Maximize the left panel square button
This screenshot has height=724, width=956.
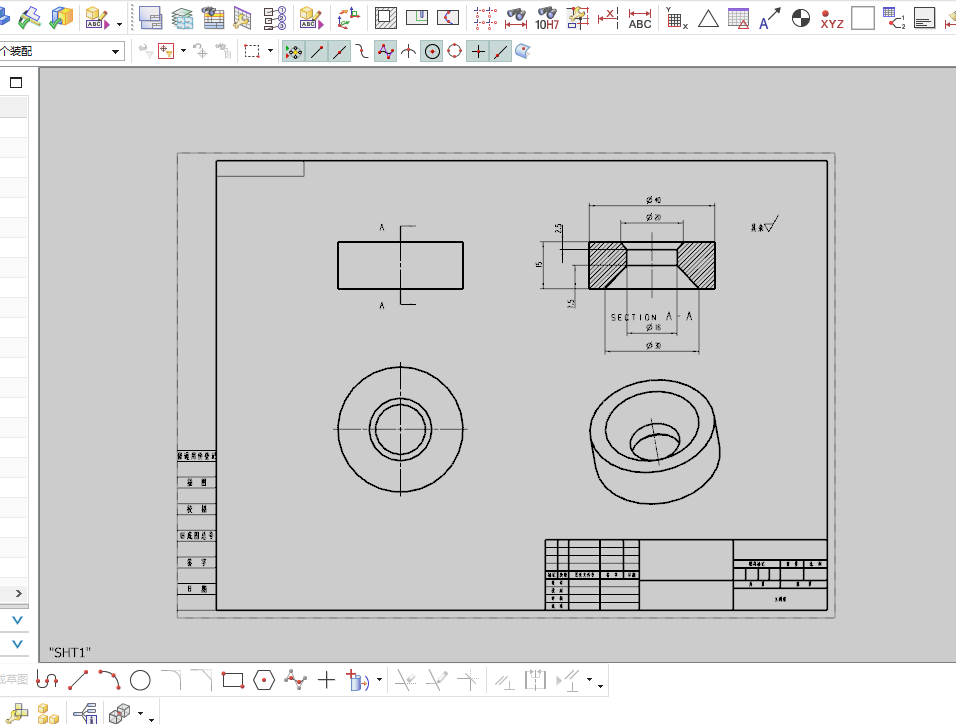[x=16, y=82]
